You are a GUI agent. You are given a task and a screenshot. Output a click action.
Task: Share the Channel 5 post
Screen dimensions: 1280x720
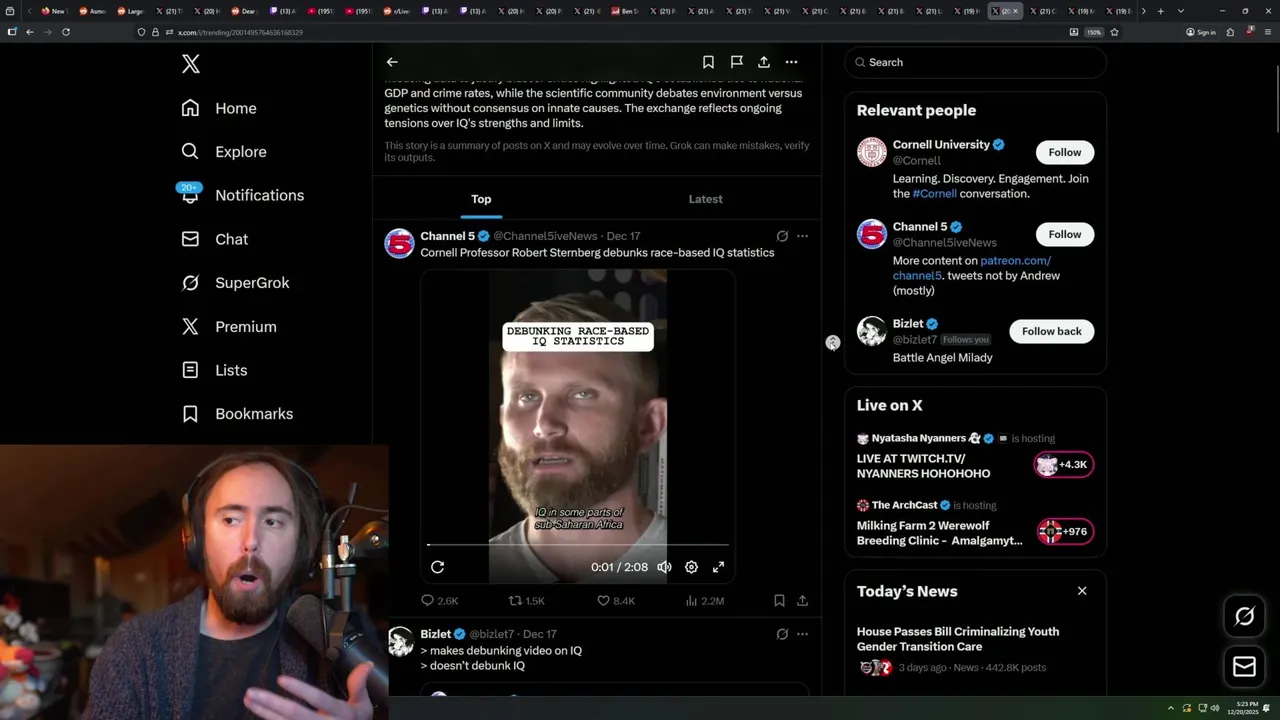pos(802,601)
